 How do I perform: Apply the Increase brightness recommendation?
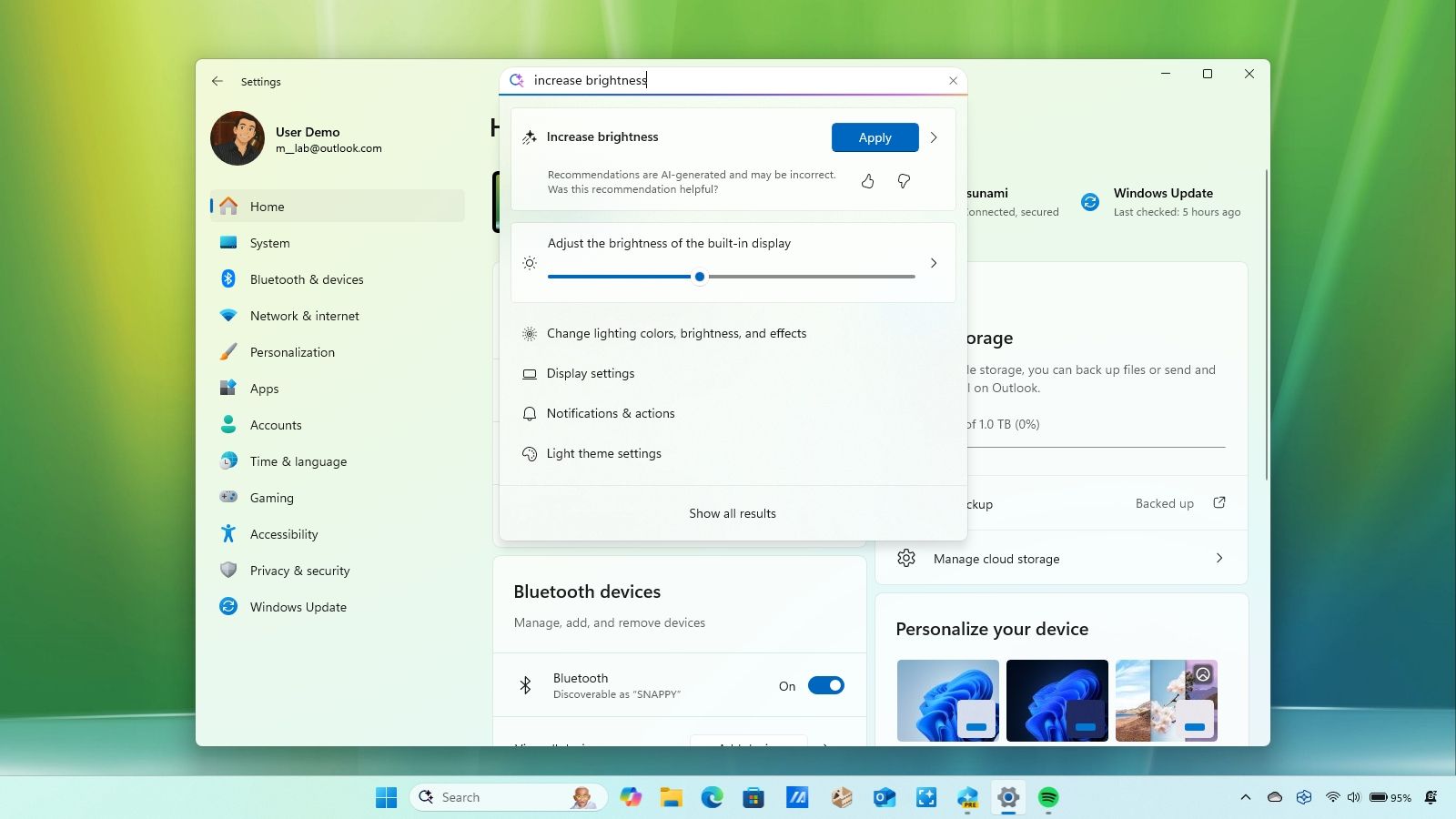(875, 137)
